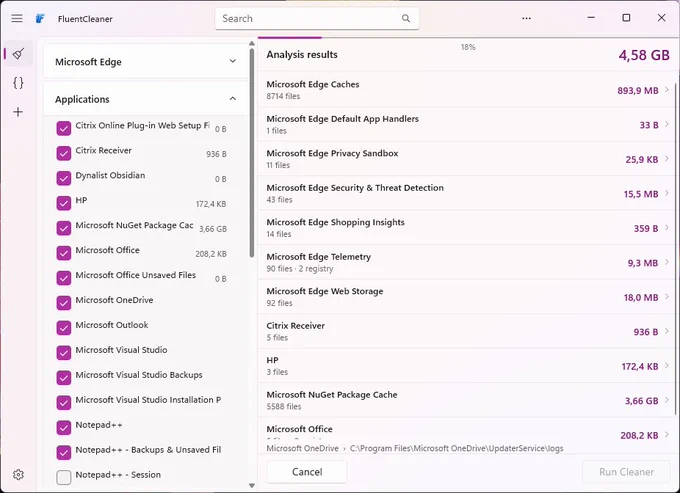
Task: Click the FluentCleaner title text
Action: 85,19
